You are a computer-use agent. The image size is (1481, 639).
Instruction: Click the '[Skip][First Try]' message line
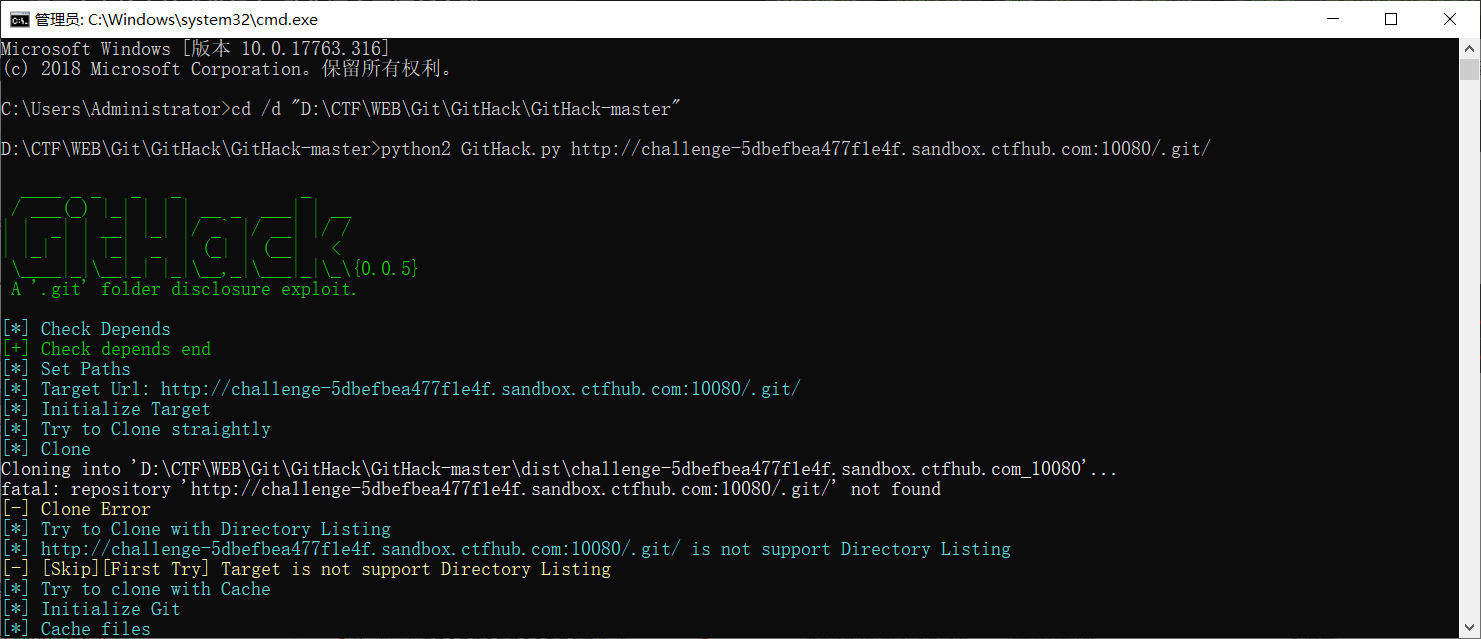(325, 569)
